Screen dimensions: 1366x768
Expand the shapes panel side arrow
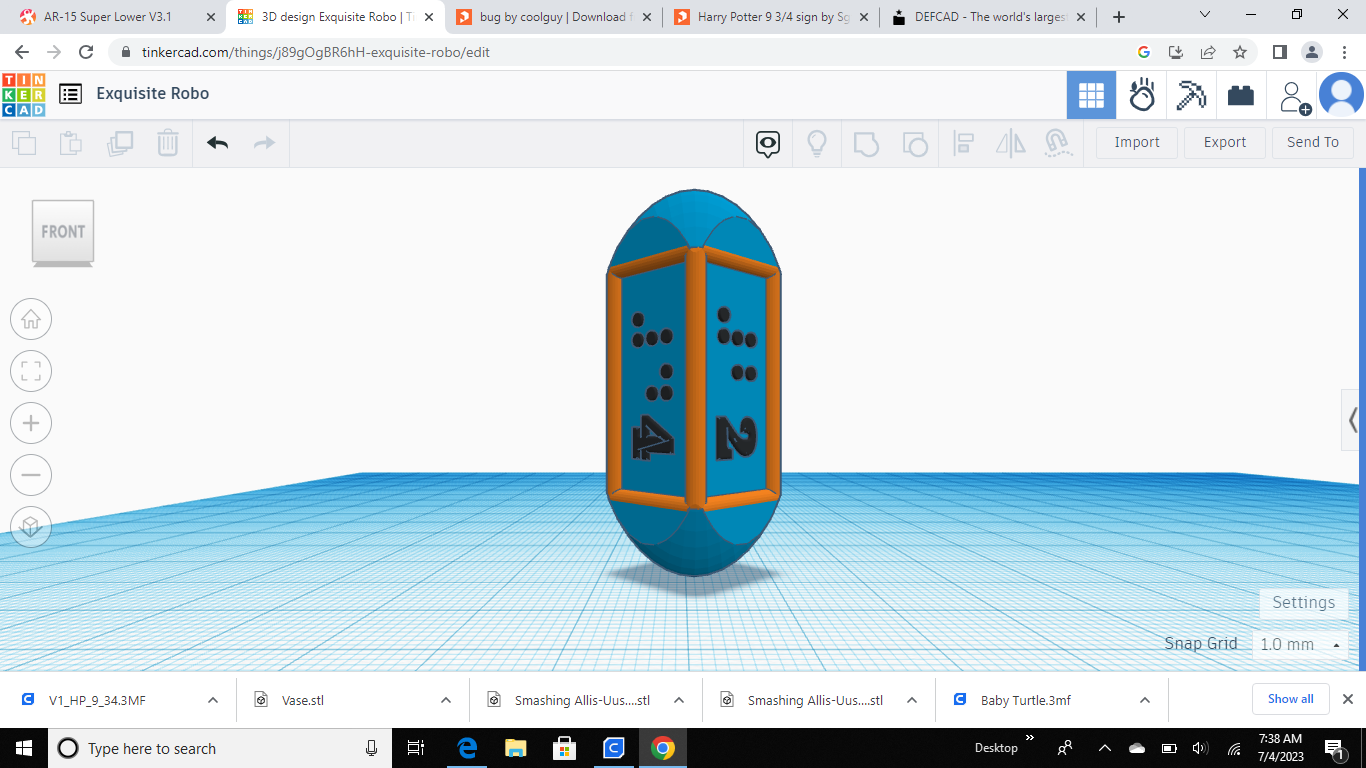click(x=1353, y=420)
